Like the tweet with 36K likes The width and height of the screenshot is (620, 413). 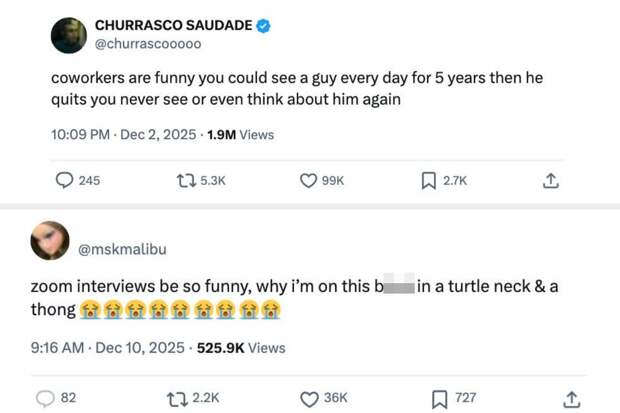click(x=309, y=398)
